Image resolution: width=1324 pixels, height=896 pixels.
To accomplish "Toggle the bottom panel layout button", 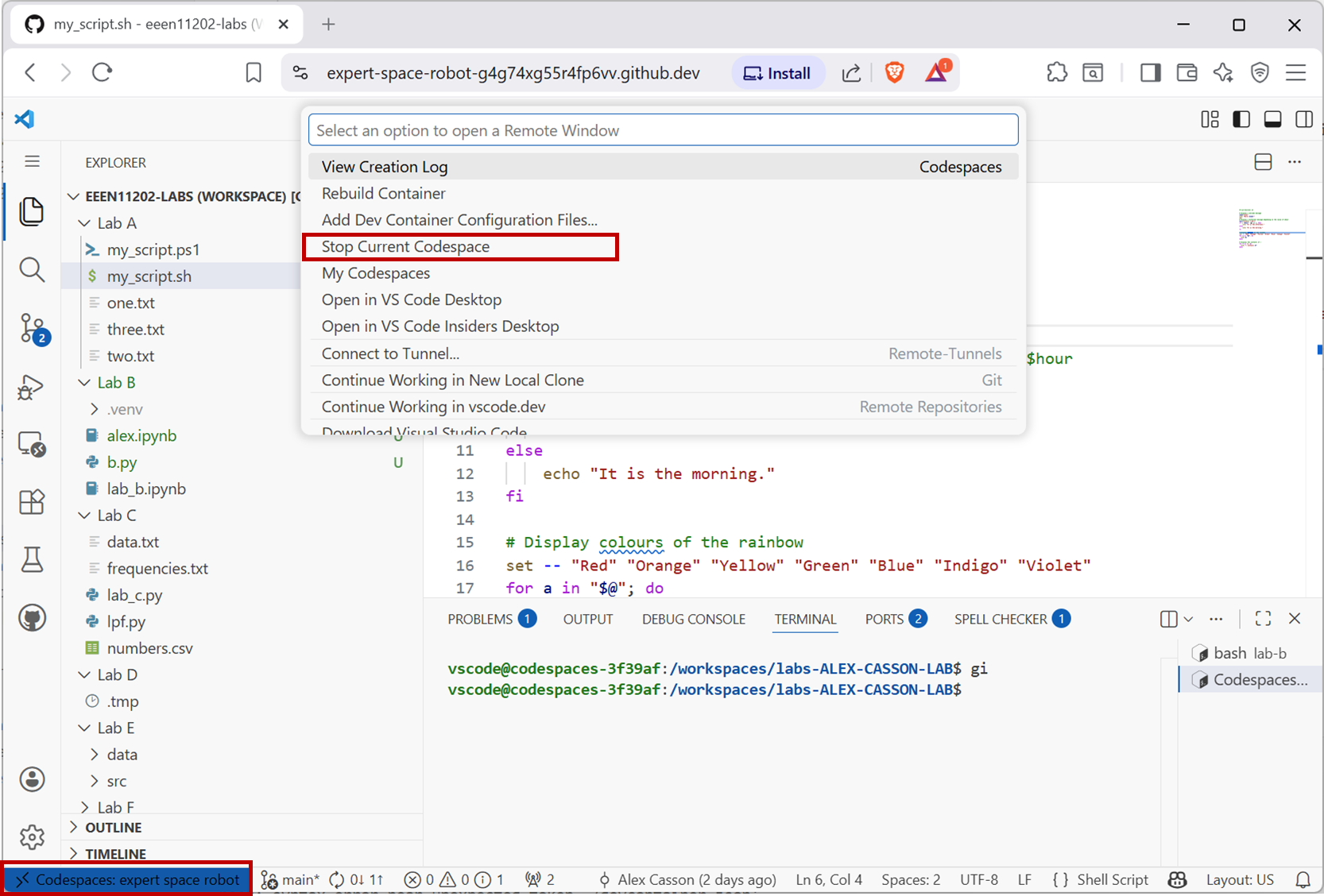I will pyautogui.click(x=1272, y=119).
